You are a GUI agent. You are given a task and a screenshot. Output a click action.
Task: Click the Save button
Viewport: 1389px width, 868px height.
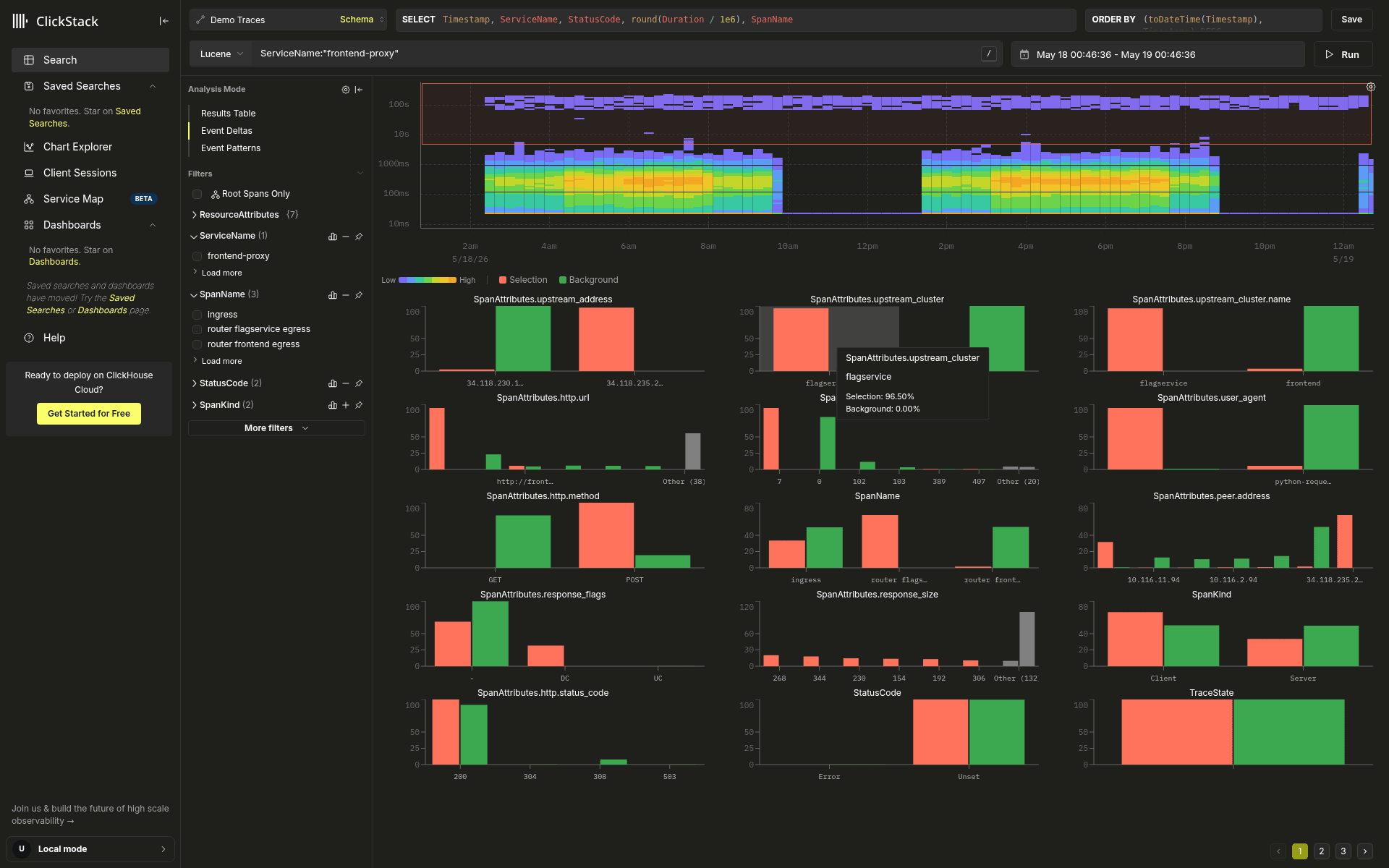tap(1351, 20)
